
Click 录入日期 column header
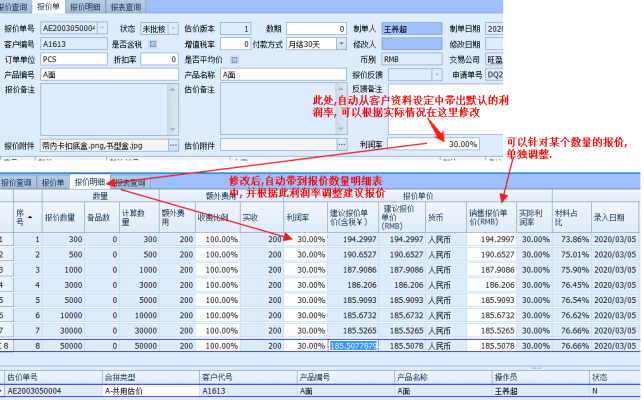click(x=615, y=217)
